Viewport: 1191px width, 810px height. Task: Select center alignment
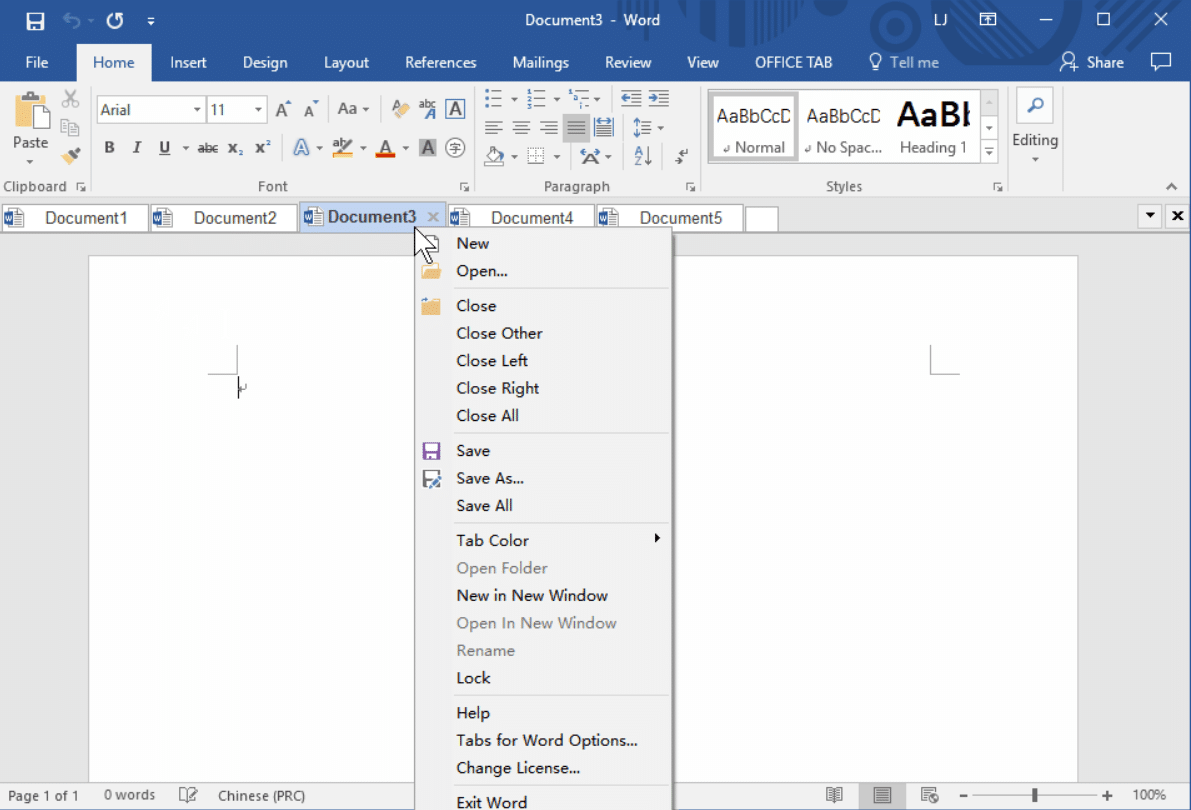click(520, 127)
